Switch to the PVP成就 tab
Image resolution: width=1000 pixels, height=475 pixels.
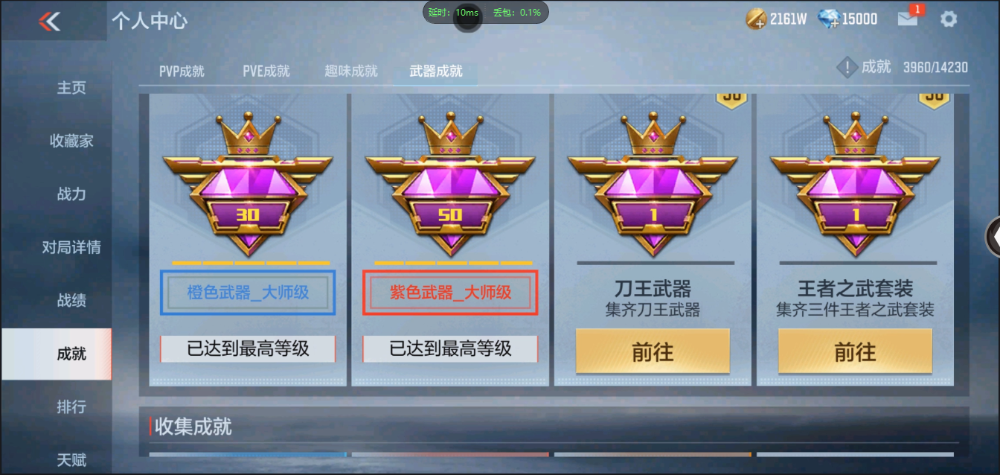182,71
